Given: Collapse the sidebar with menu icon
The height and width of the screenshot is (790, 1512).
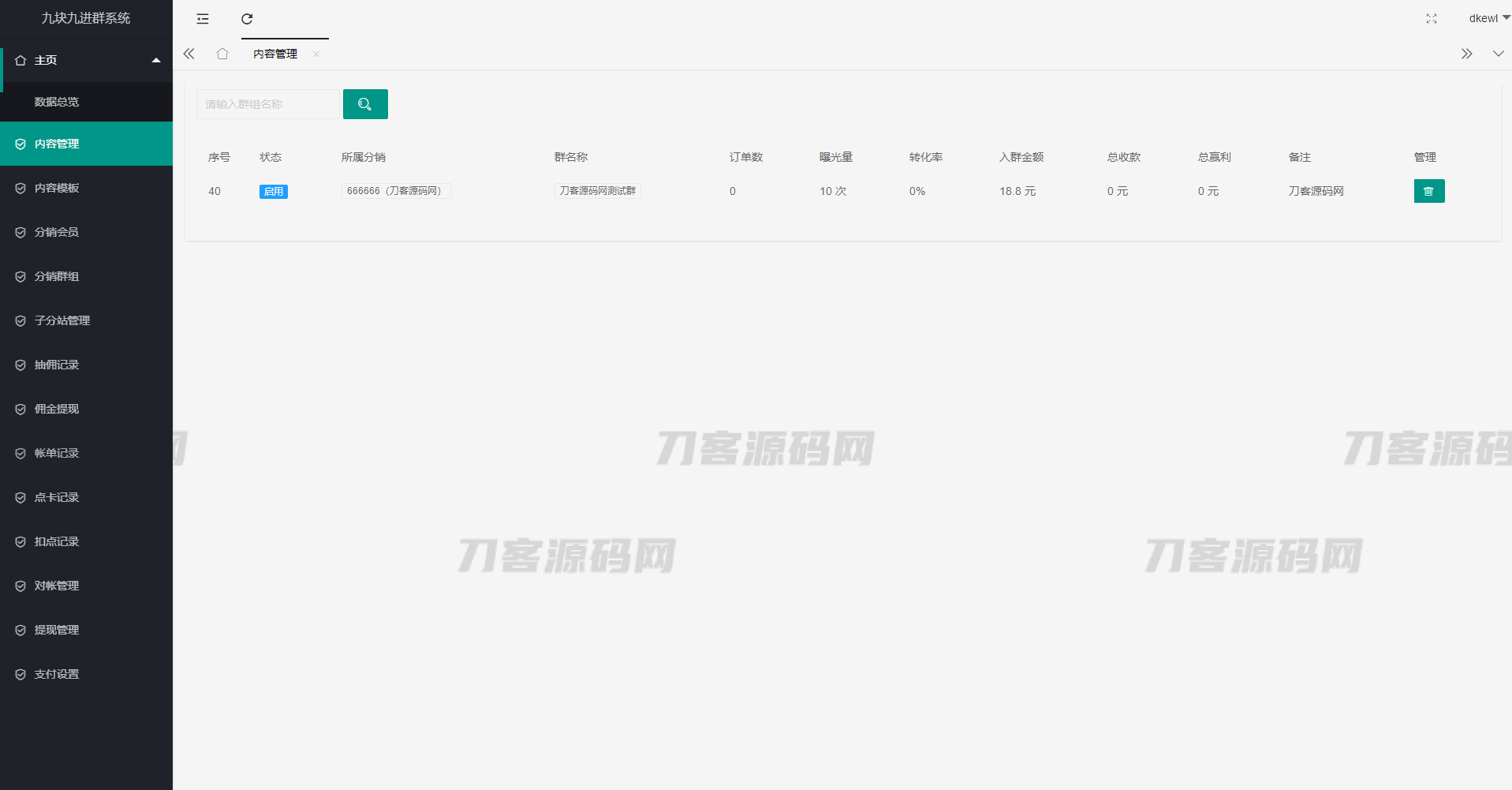Looking at the screenshot, I should click(203, 19).
